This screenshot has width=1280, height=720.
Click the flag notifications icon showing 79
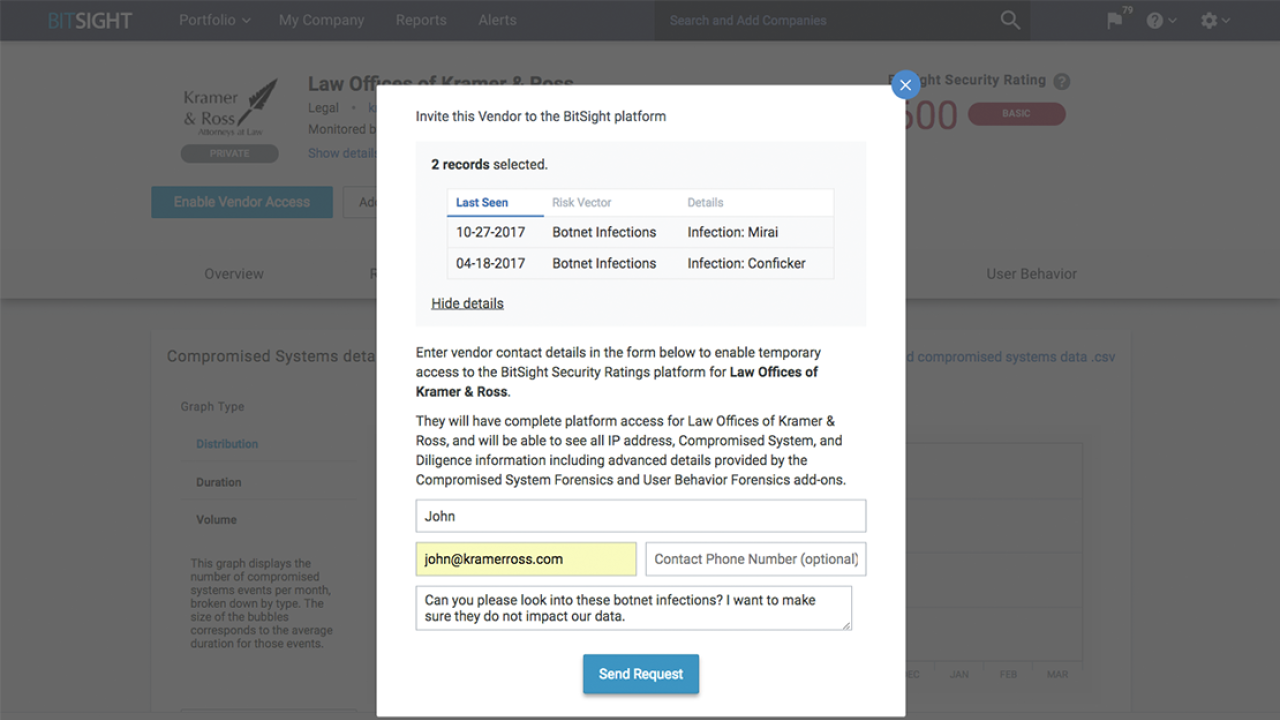point(1113,20)
